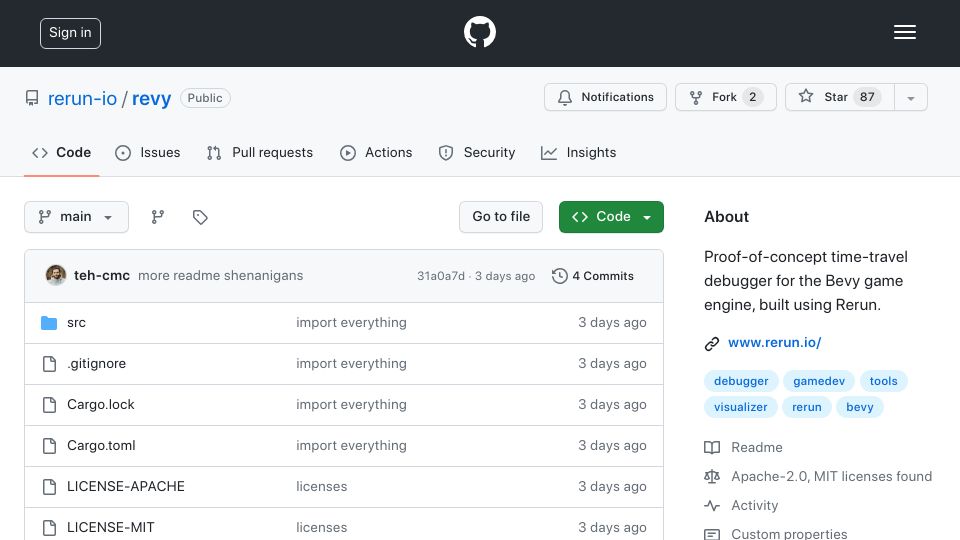
Task: Open the GitHub logo homepage
Action: 479,32
